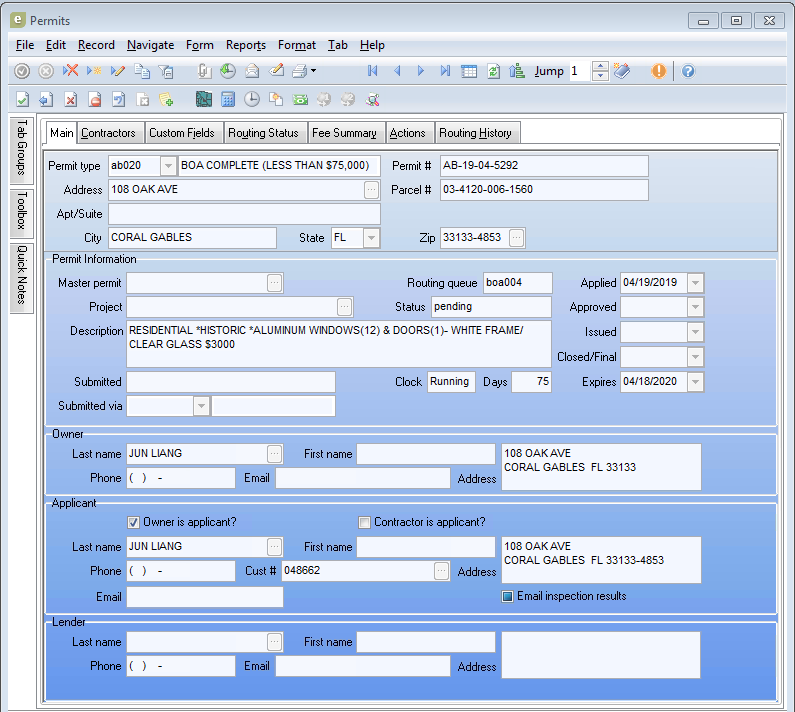This screenshot has width=795, height=712.
Task: Open the State dropdown list
Action: pyautogui.click(x=371, y=238)
